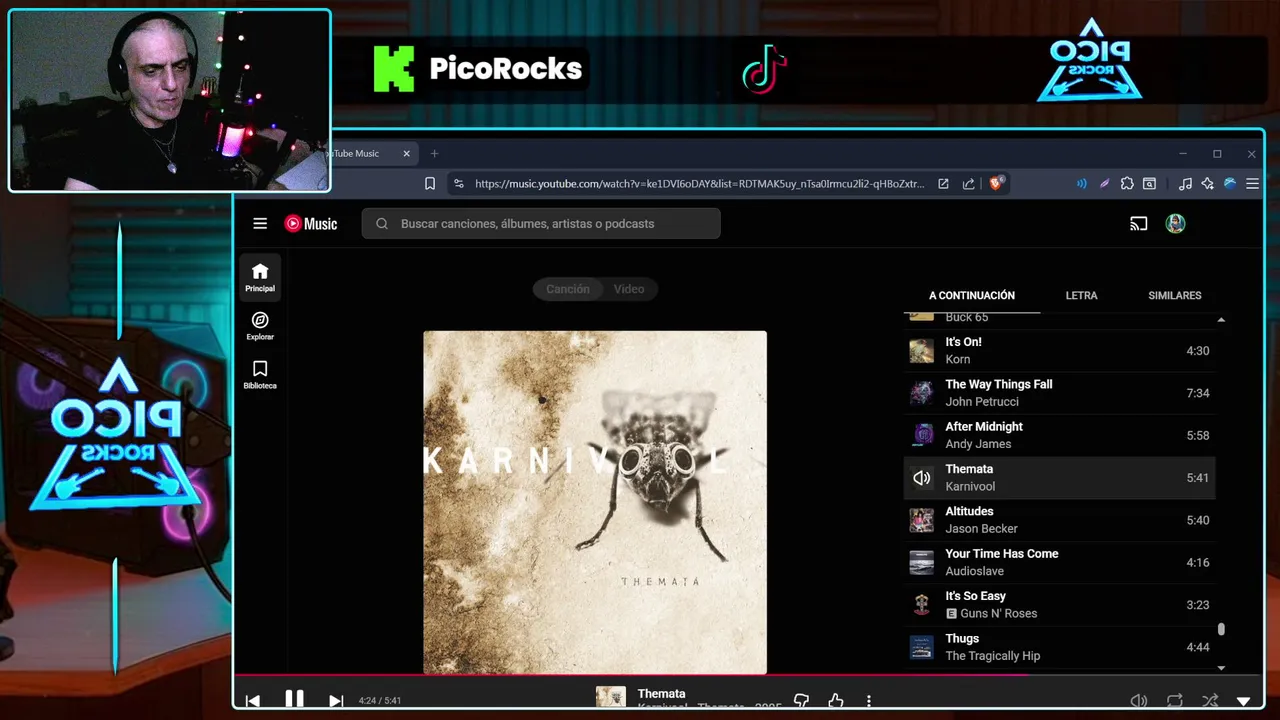This screenshot has width=1280, height=720.
Task: Like the song Themata
Action: tap(836, 701)
